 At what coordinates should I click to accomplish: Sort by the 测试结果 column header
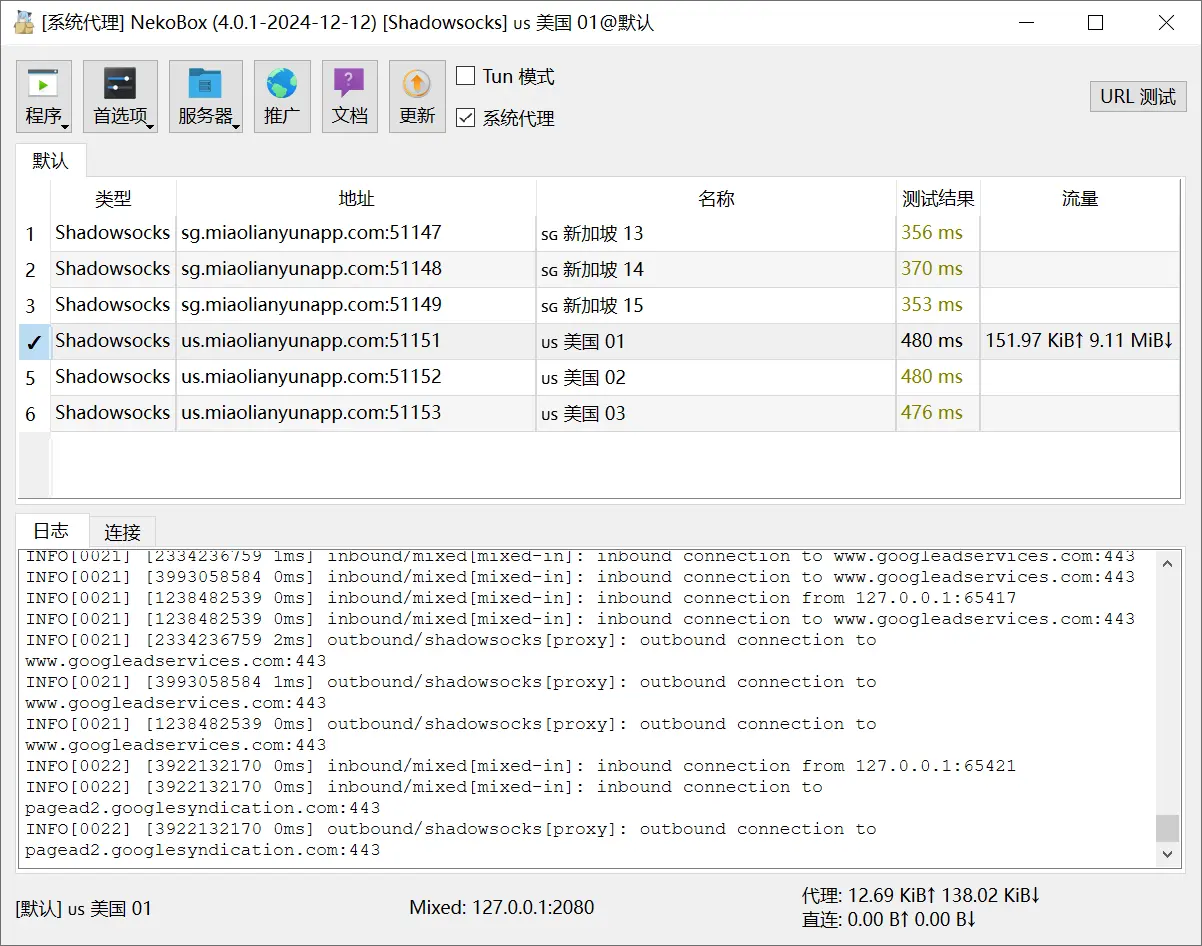coord(938,198)
